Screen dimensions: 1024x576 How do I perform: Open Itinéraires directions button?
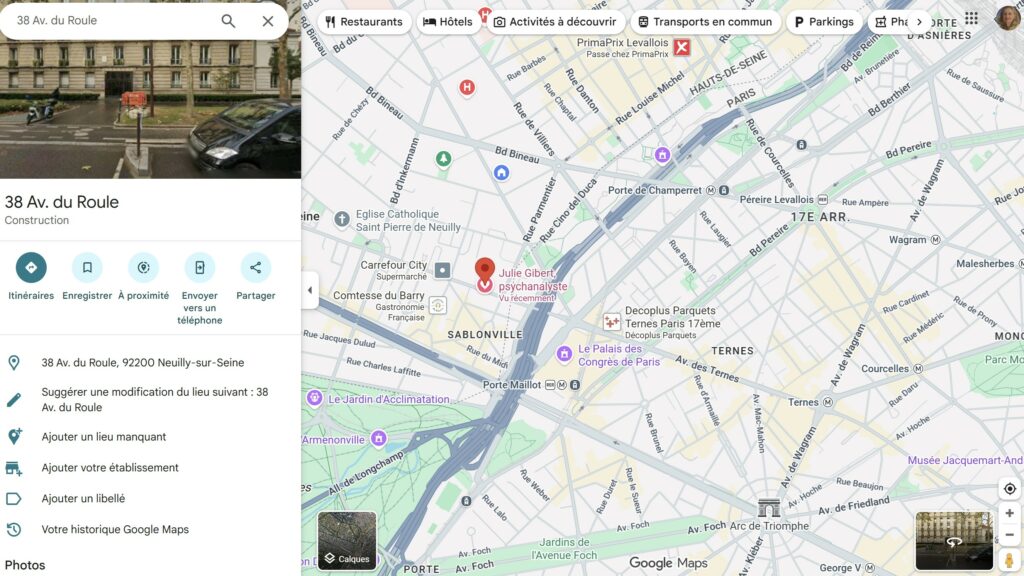[x=31, y=268]
